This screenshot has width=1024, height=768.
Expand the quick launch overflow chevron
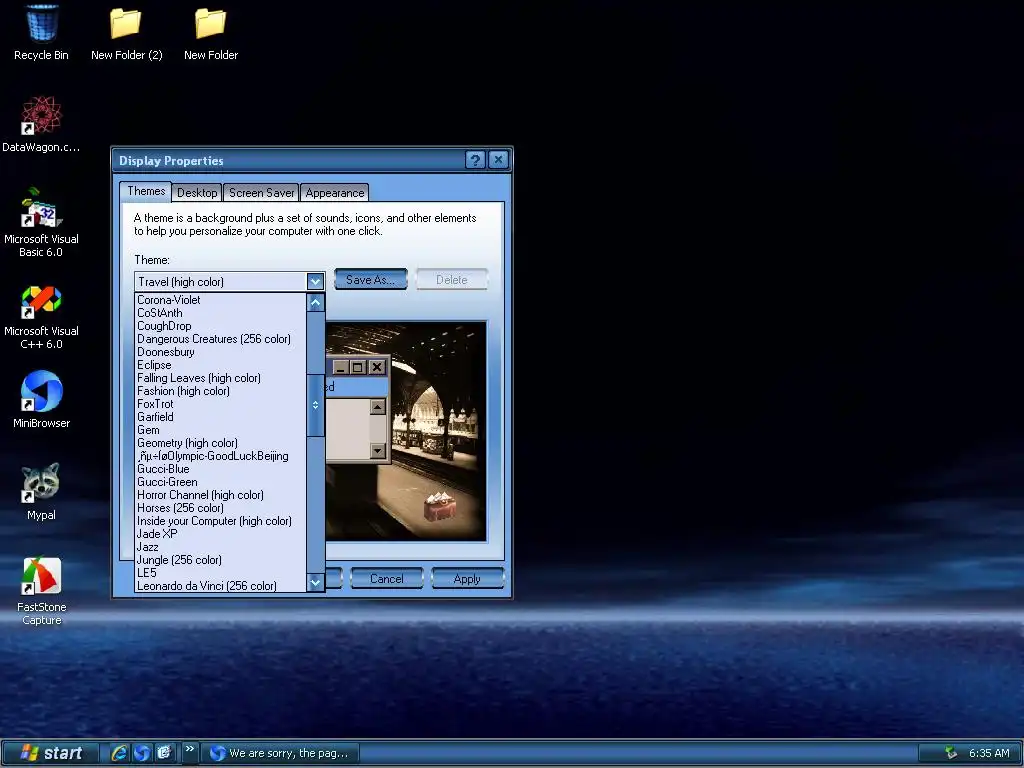click(189, 749)
